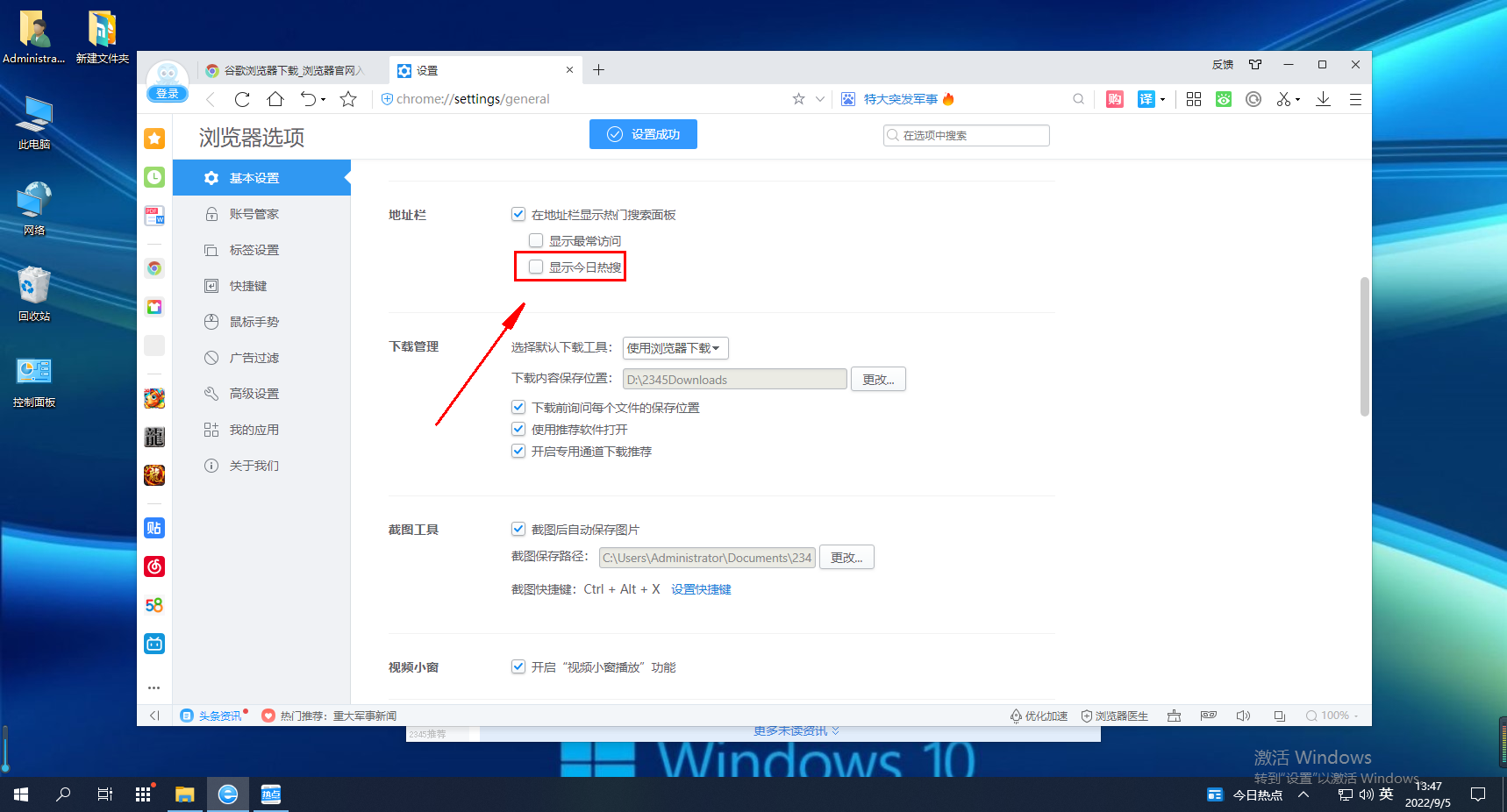Click the blue 贴 sidebar icon
This screenshot has width=1507, height=812.
click(154, 528)
